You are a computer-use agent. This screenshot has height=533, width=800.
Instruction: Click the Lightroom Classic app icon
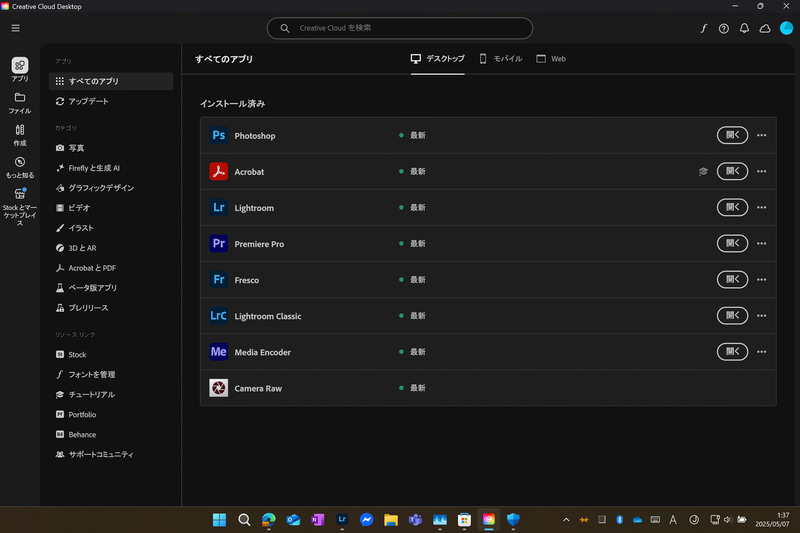[x=218, y=316]
